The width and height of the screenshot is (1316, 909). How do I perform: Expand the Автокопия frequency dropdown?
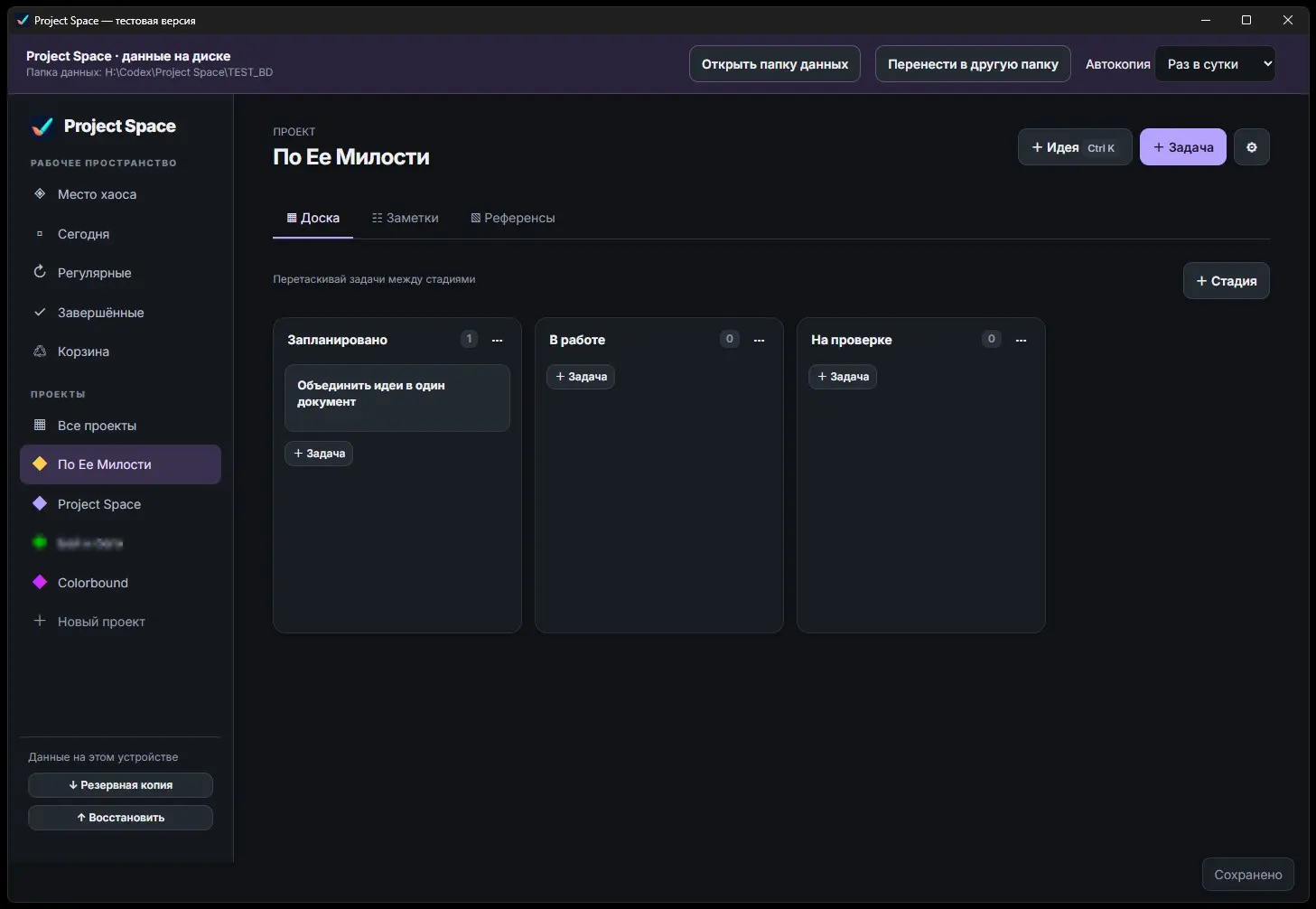pyautogui.click(x=1215, y=64)
